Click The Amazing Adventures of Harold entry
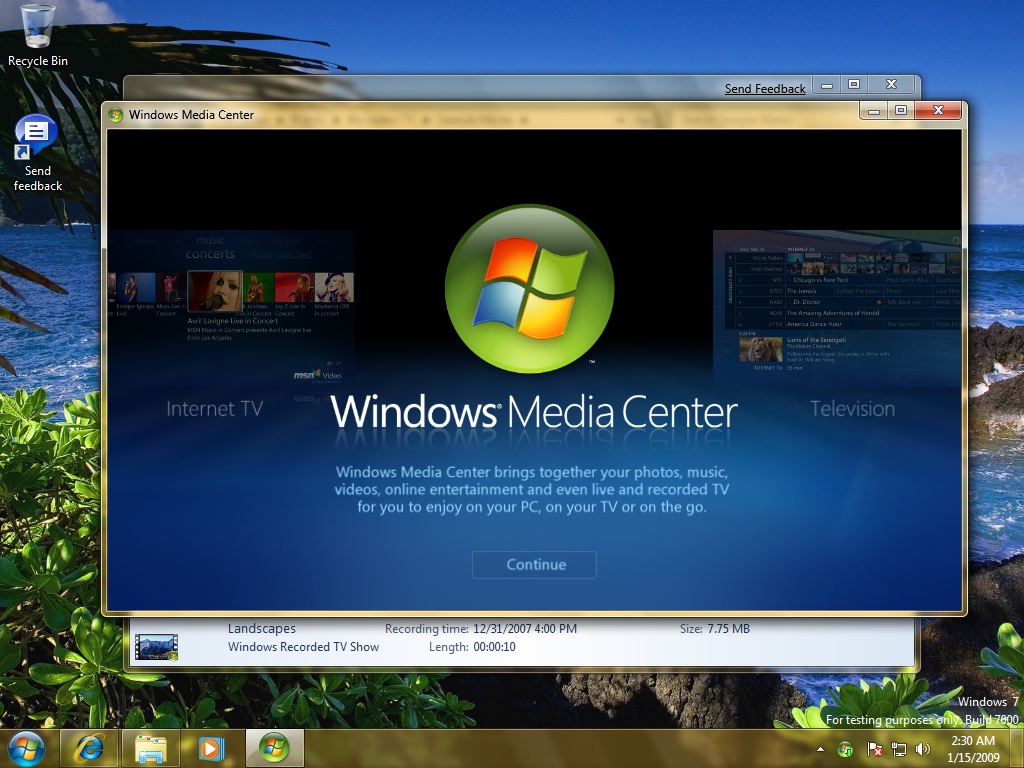Screen dimensions: 1024x768 [x=833, y=313]
